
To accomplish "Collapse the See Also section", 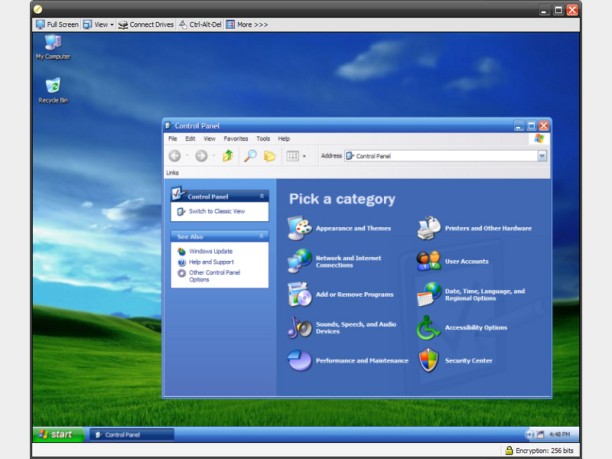I will tap(262, 236).
